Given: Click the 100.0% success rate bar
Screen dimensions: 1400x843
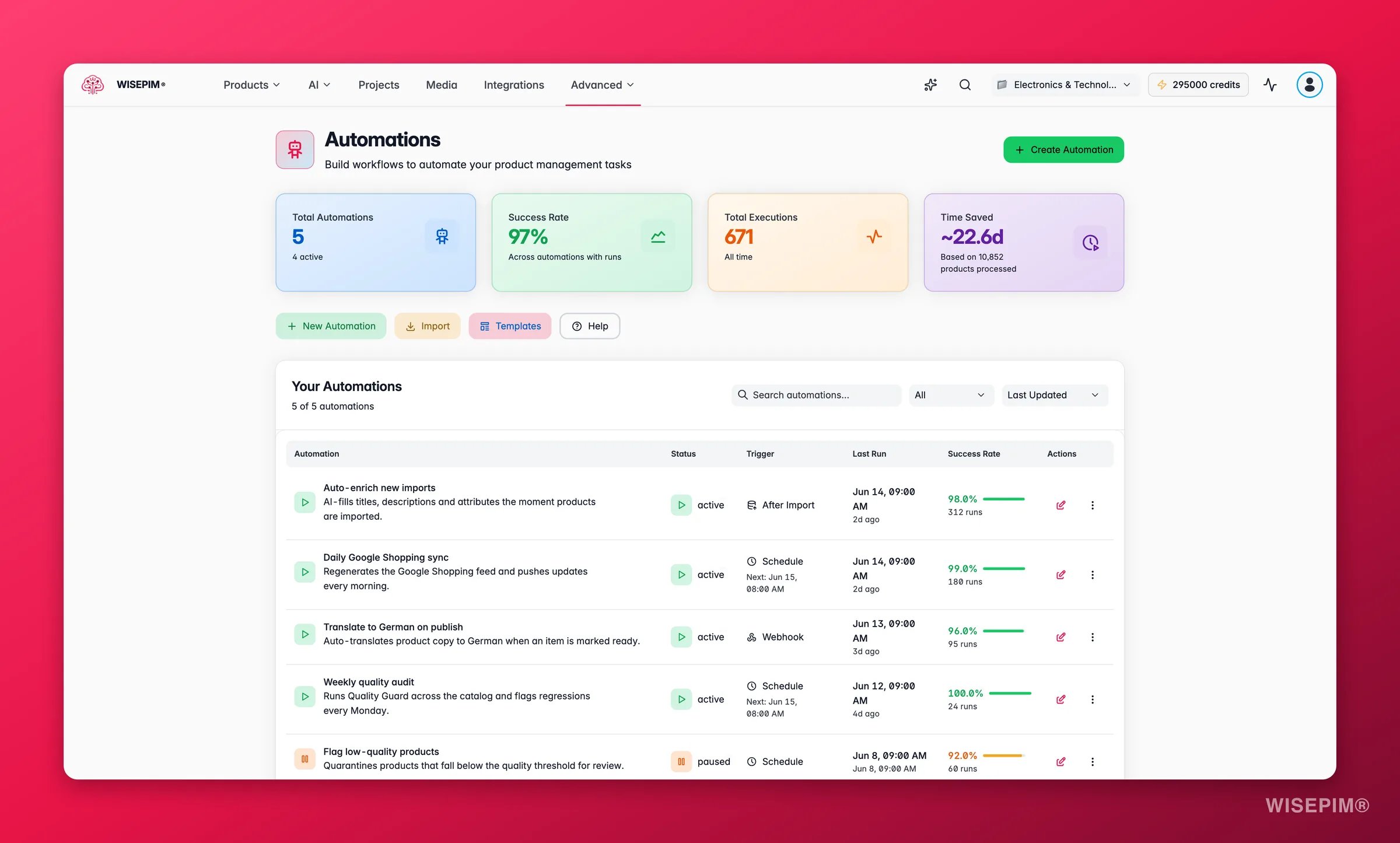Looking at the screenshot, I should click(x=1010, y=693).
